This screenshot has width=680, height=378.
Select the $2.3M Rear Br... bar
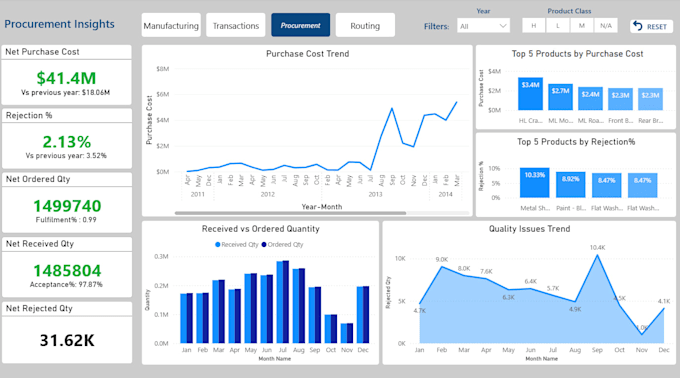point(650,99)
